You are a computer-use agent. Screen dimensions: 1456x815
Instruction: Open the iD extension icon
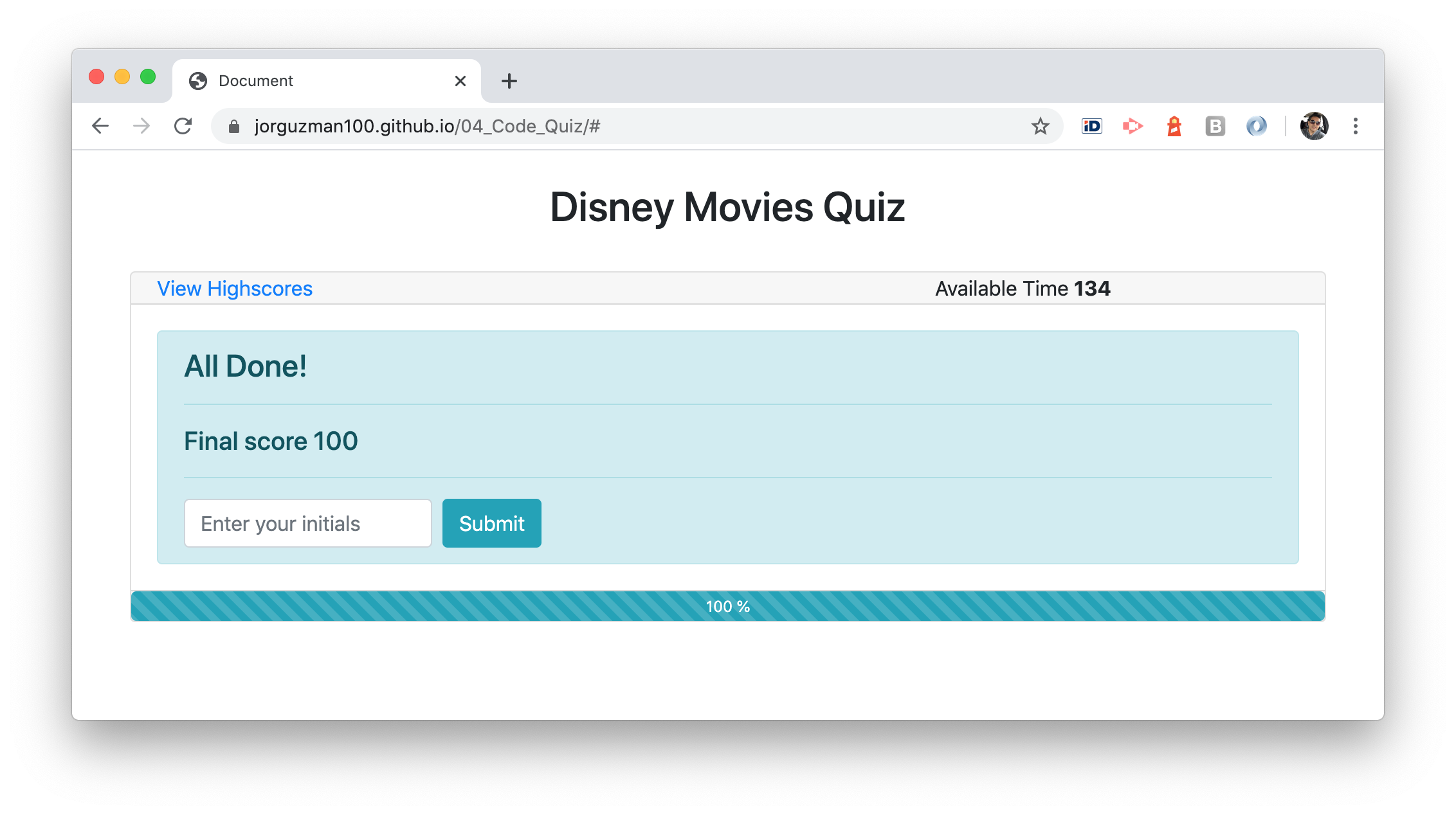[x=1091, y=126]
